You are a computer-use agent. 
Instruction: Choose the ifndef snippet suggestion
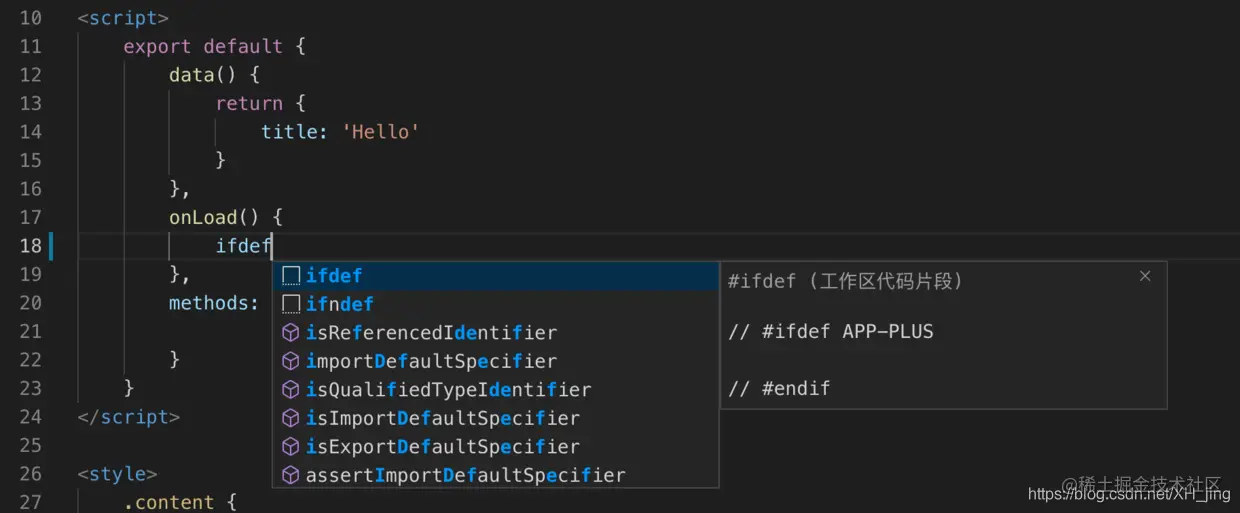point(340,304)
